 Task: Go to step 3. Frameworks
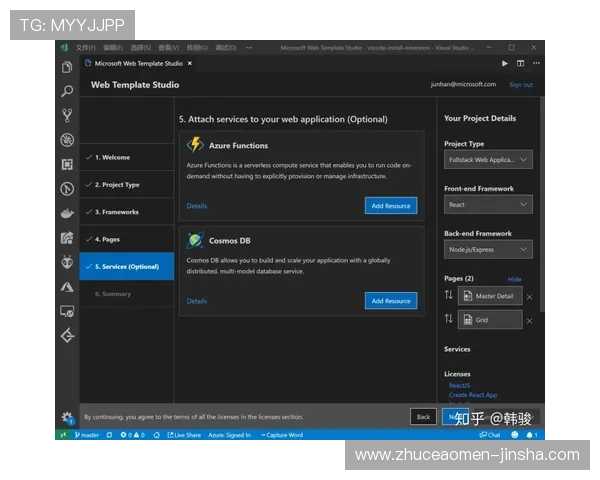tap(117, 212)
